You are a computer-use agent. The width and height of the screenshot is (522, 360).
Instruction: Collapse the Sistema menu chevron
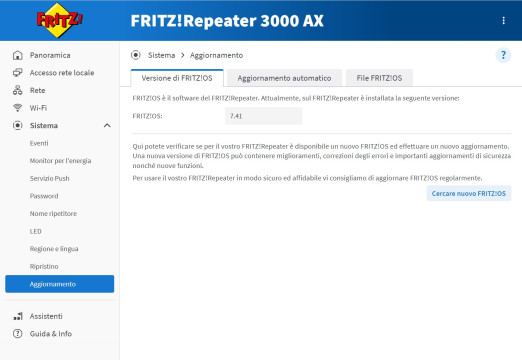pyautogui.click(x=107, y=126)
